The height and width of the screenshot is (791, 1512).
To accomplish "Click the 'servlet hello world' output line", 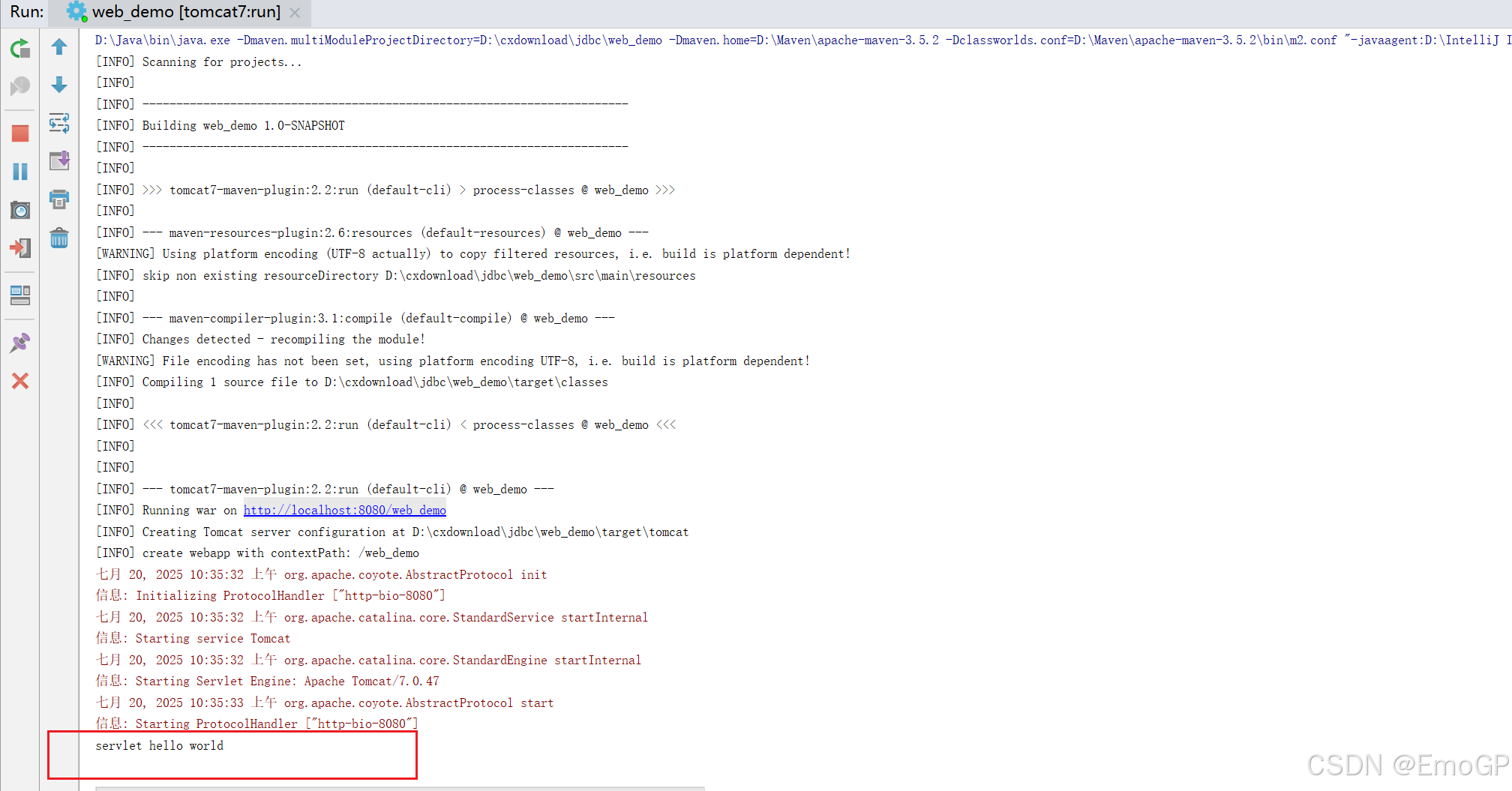I will tap(159, 746).
